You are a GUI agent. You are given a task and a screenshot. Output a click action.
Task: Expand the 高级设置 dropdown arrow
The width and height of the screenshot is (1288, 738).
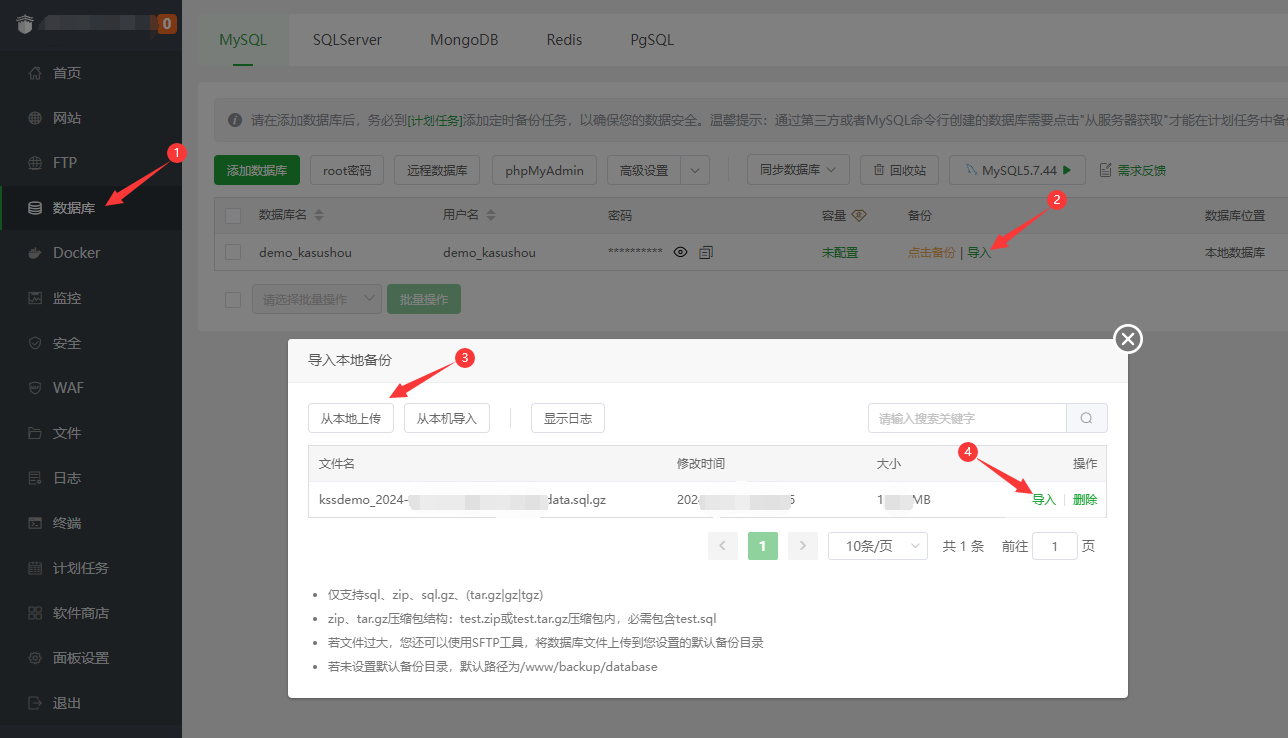point(695,170)
